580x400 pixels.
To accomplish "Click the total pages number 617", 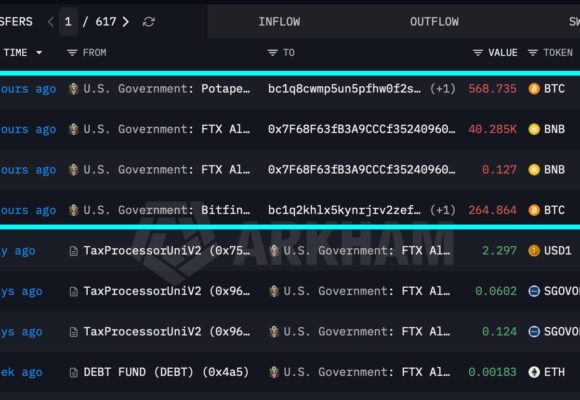I will pos(106,22).
